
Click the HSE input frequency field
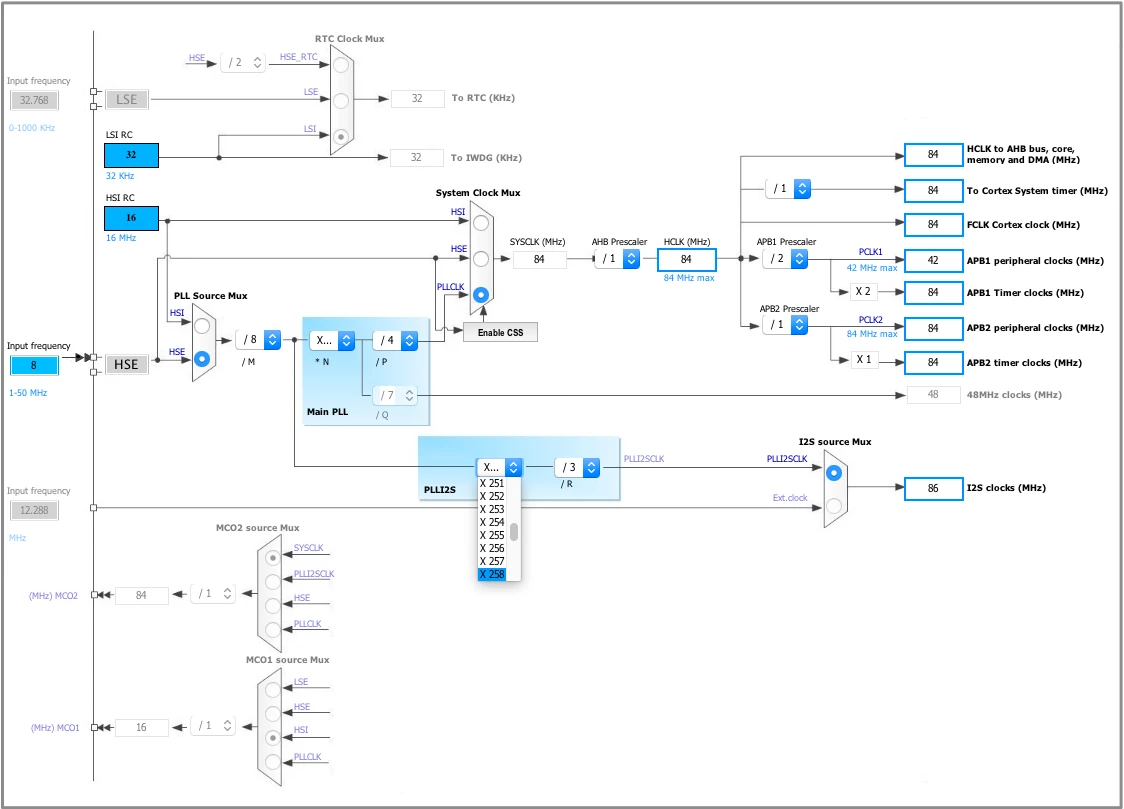point(34,365)
